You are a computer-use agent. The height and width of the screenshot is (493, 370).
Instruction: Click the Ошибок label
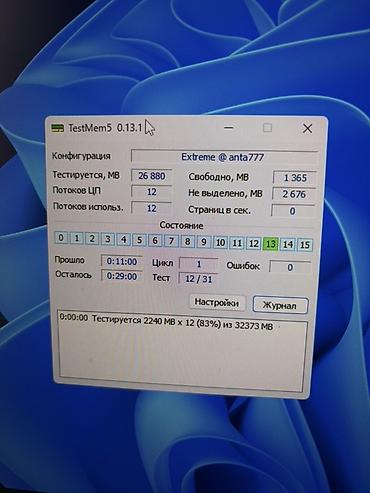pos(243,266)
